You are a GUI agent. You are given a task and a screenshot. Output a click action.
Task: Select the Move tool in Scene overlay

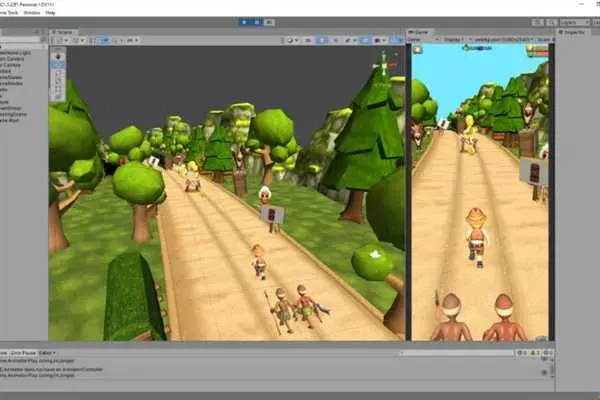pyautogui.click(x=58, y=65)
